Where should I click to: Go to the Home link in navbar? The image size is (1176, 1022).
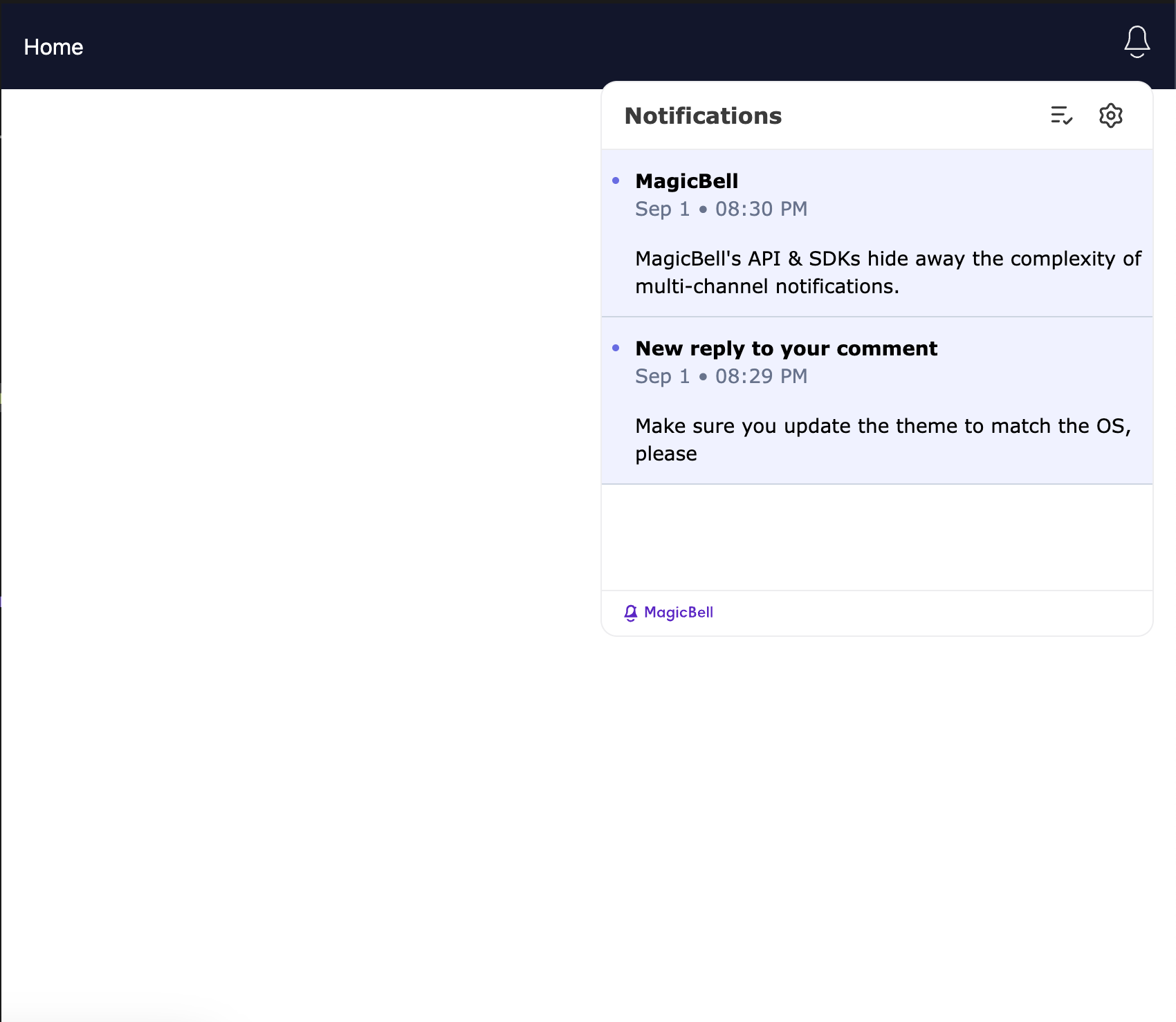53,47
